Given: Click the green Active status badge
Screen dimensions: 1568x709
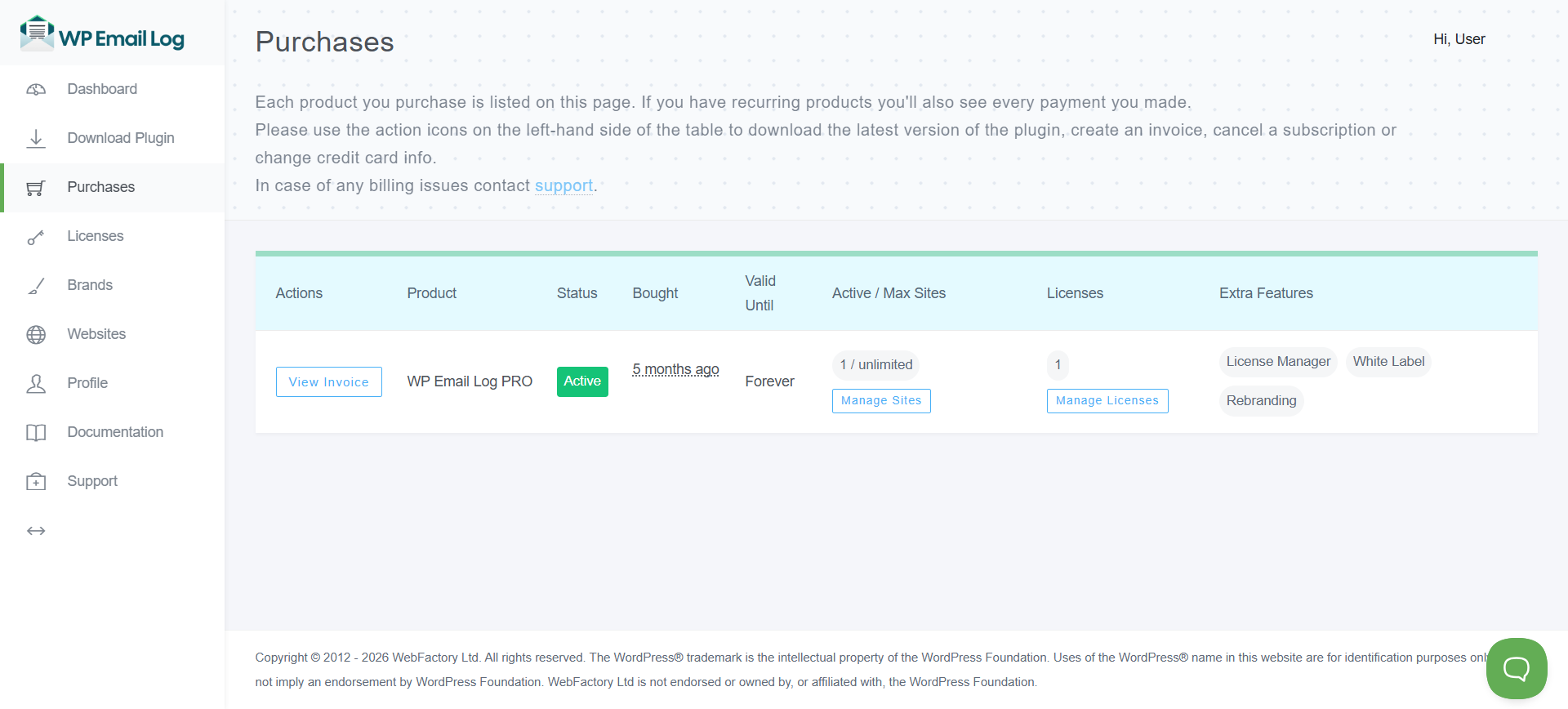Looking at the screenshot, I should 582,381.
